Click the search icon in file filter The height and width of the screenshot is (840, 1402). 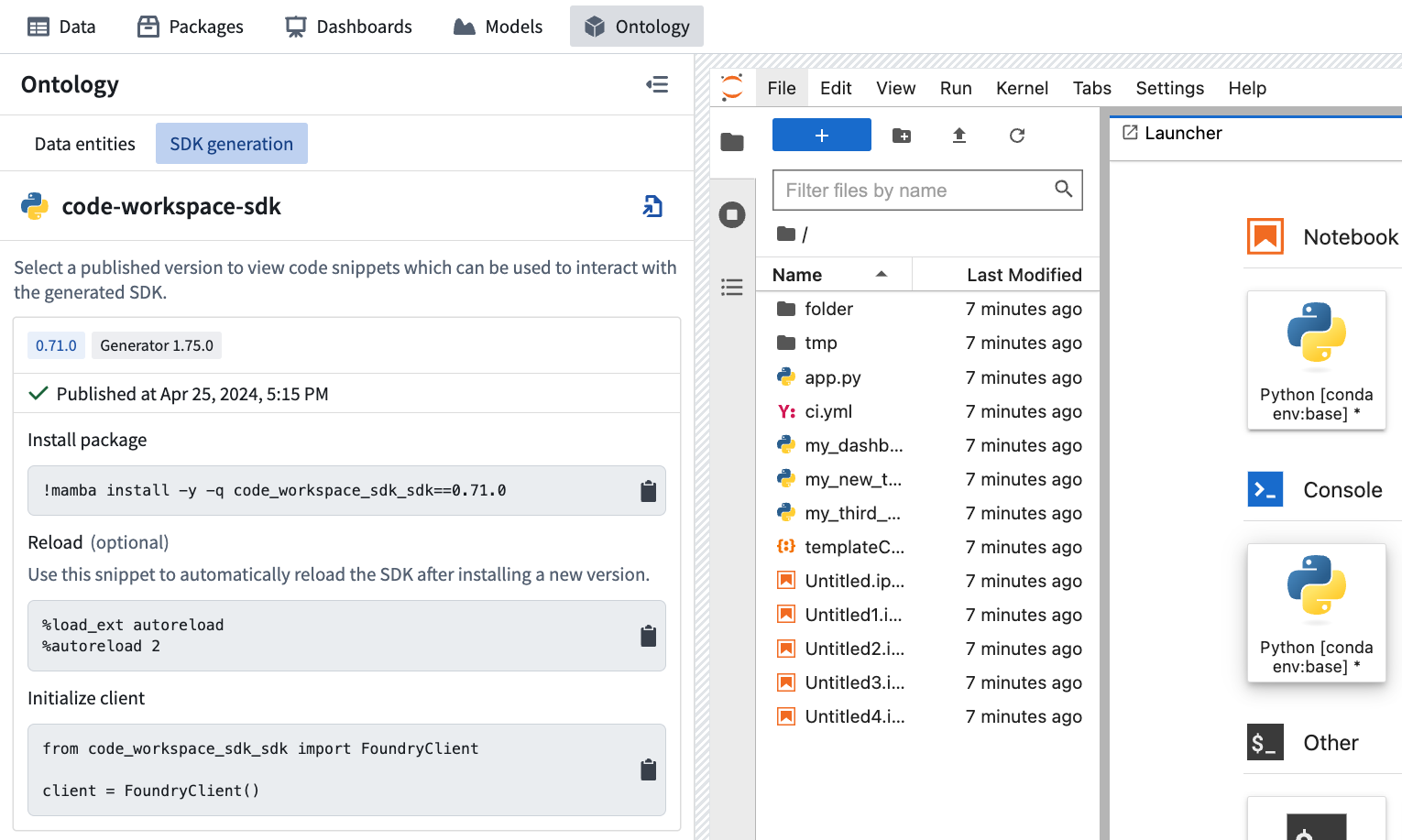click(1063, 189)
